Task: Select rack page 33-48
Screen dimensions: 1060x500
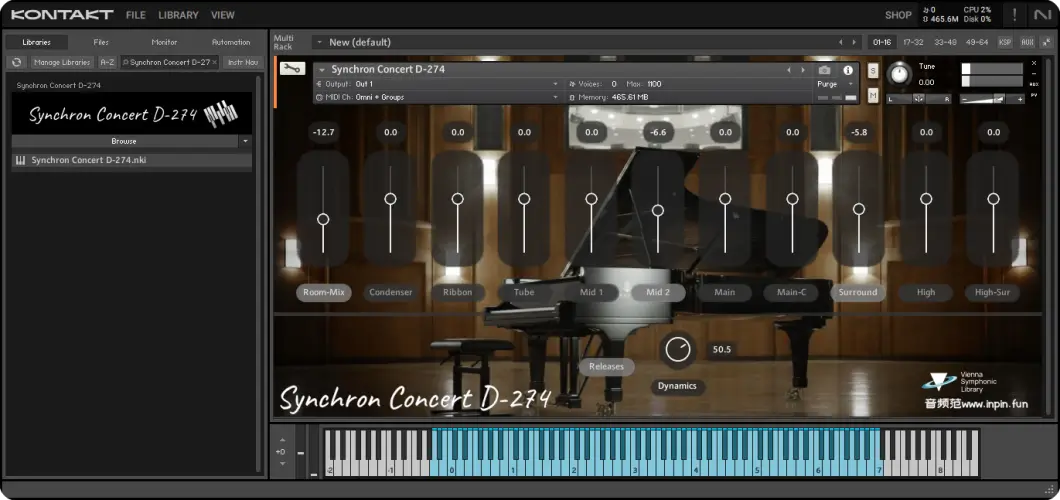Action: [945, 42]
